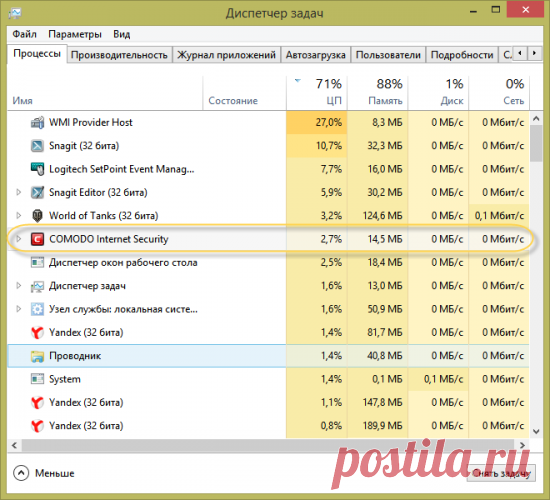
Task: Sort processes by Память column
Action: click(x=378, y=93)
